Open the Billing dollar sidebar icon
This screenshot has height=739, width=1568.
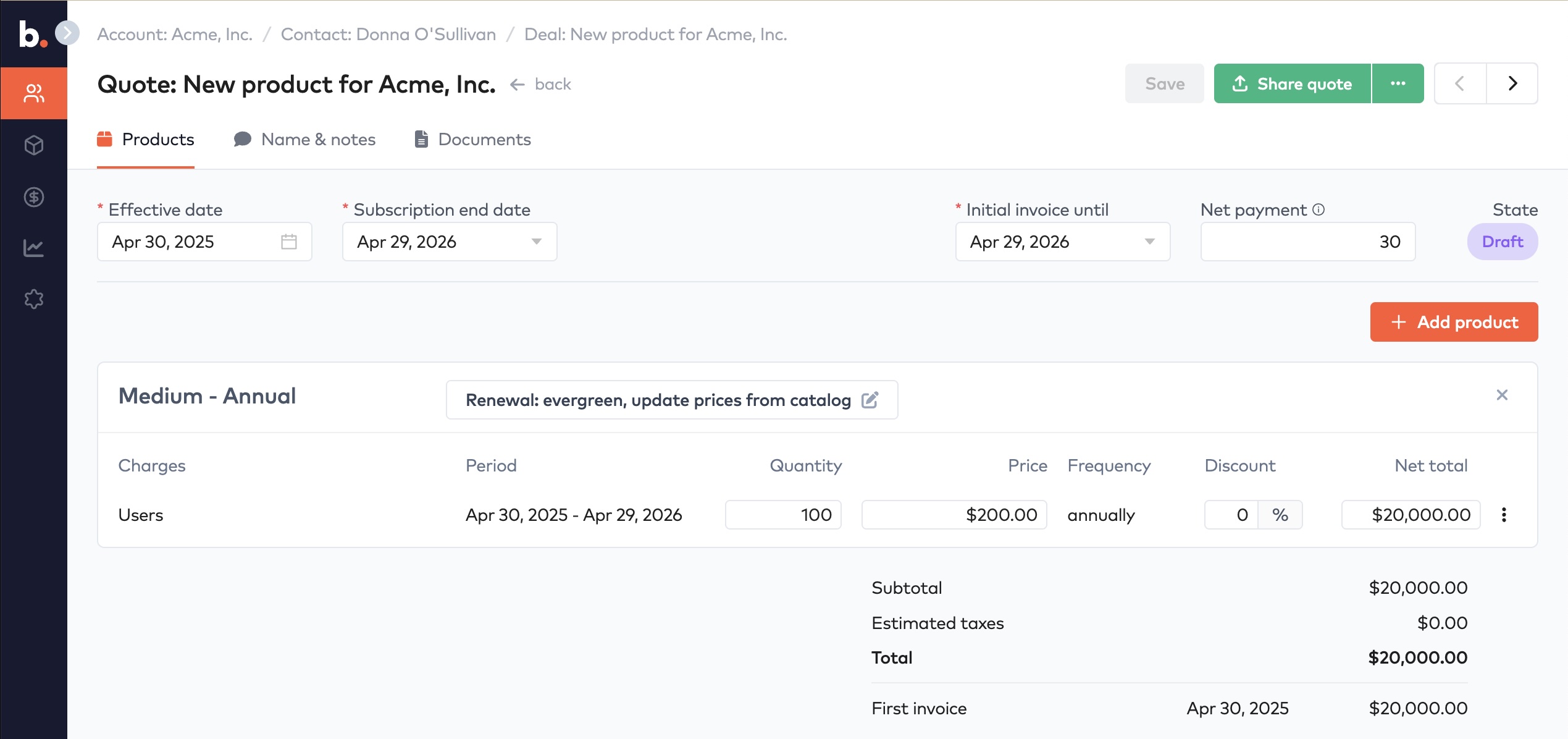coord(33,197)
